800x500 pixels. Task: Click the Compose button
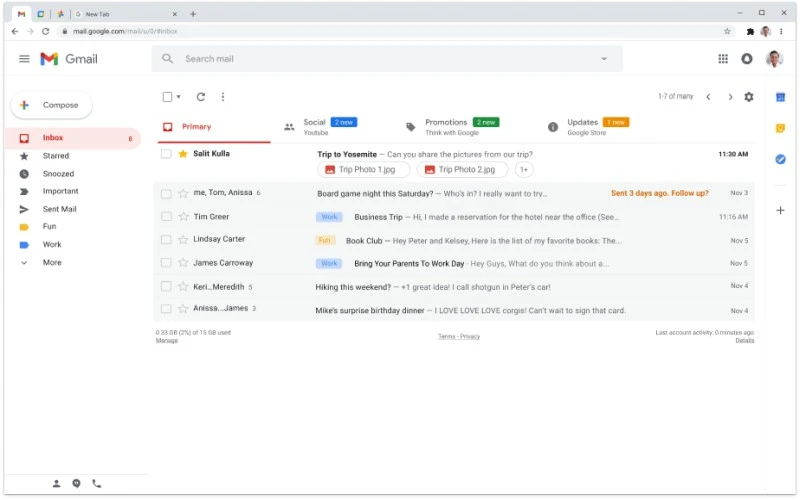(51, 105)
